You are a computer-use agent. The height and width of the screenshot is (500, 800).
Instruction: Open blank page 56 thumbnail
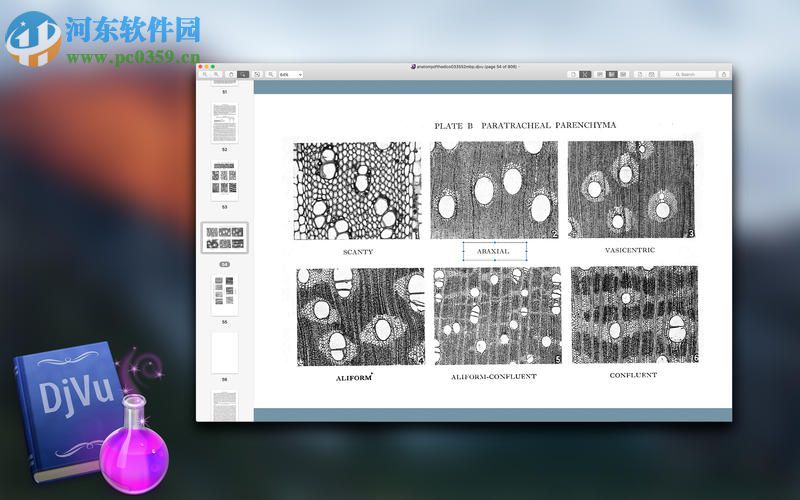point(224,353)
